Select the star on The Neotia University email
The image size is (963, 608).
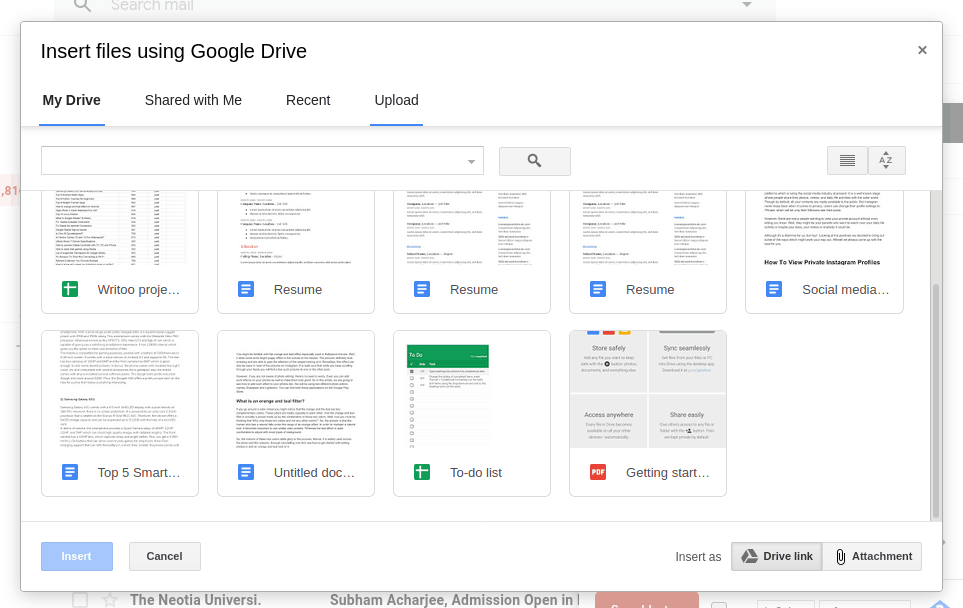click(110, 600)
